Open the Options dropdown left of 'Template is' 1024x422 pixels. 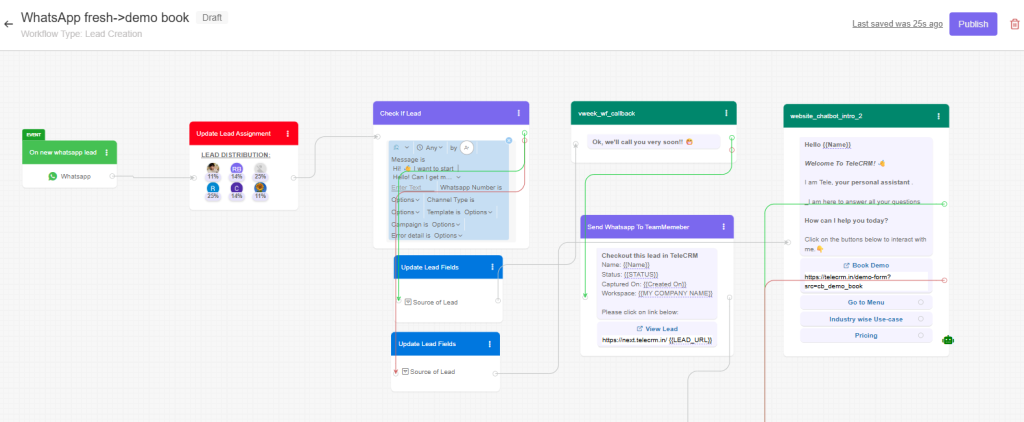pyautogui.click(x=406, y=212)
